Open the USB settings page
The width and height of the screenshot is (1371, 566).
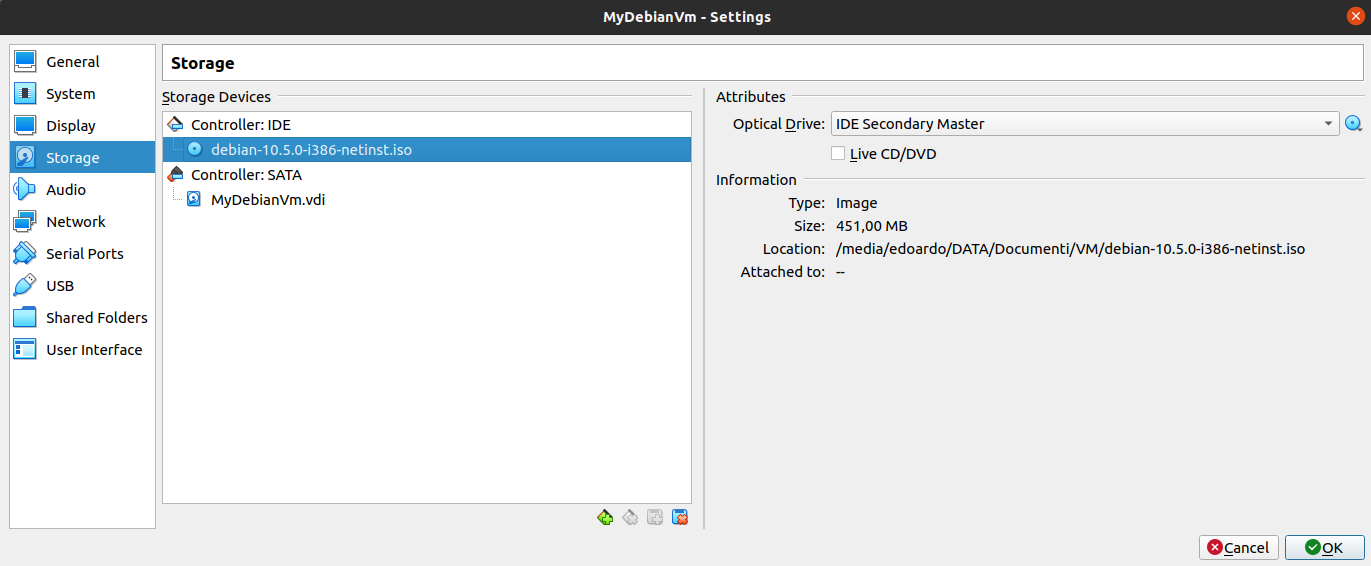tap(82, 286)
